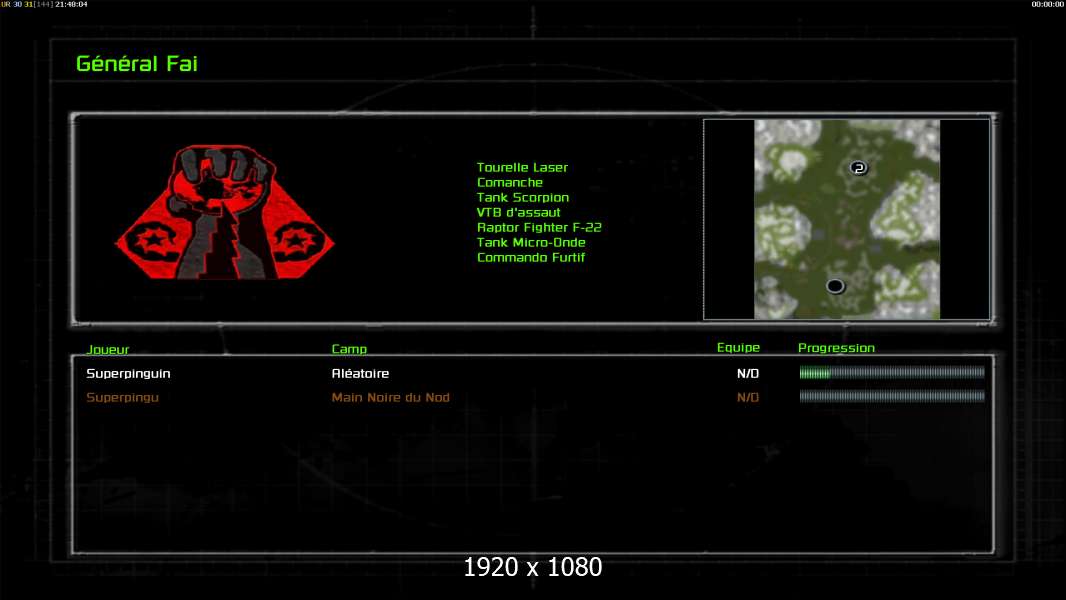The image size is (1066, 600).
Task: Click Superpinguin's loading progress bar
Action: click(x=892, y=372)
